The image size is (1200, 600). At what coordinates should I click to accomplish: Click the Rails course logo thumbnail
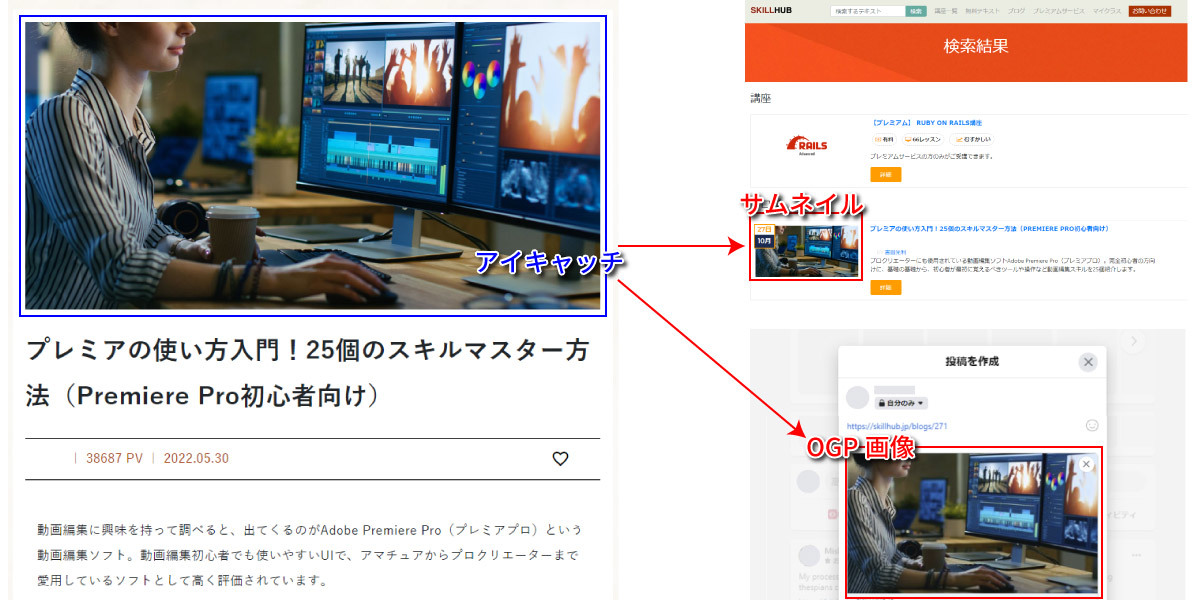pyautogui.click(x=807, y=146)
